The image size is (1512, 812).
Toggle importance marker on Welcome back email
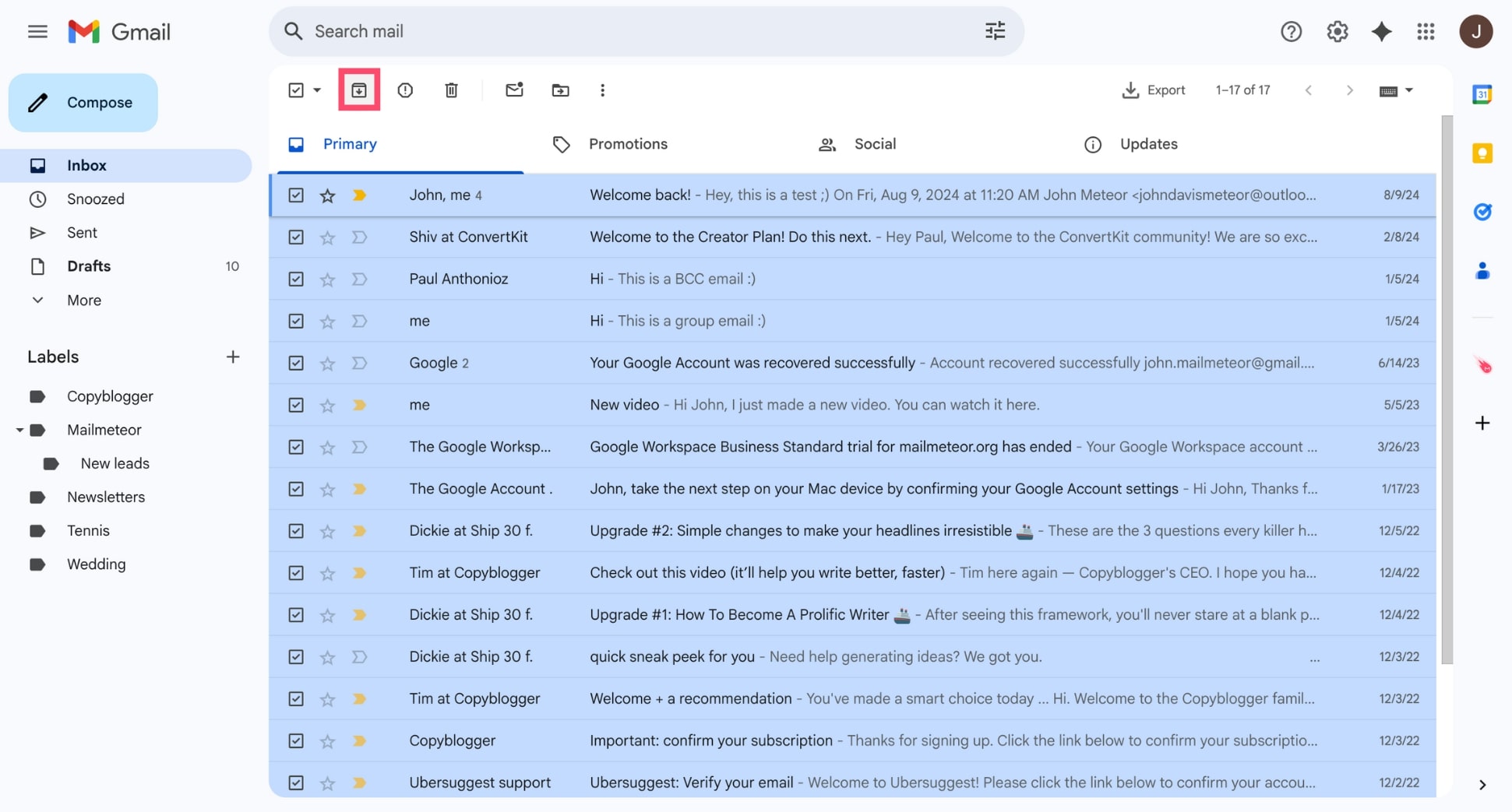359,195
